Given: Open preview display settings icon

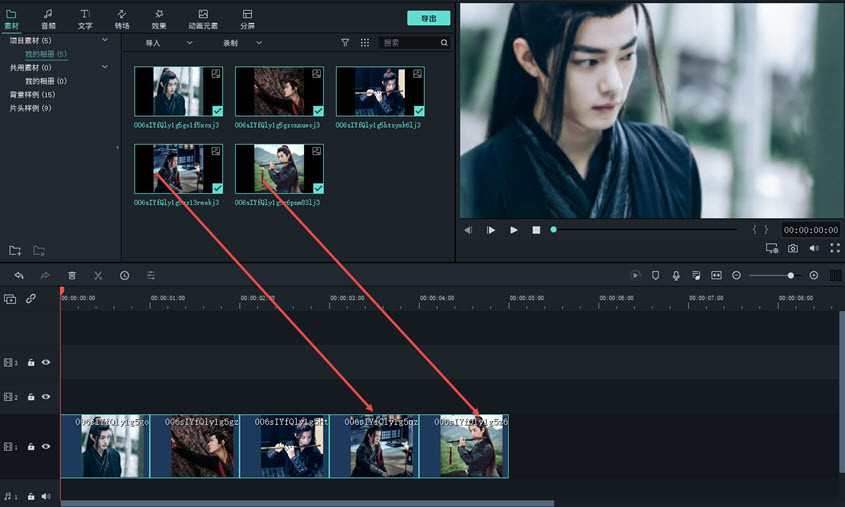Looking at the screenshot, I should pos(772,248).
